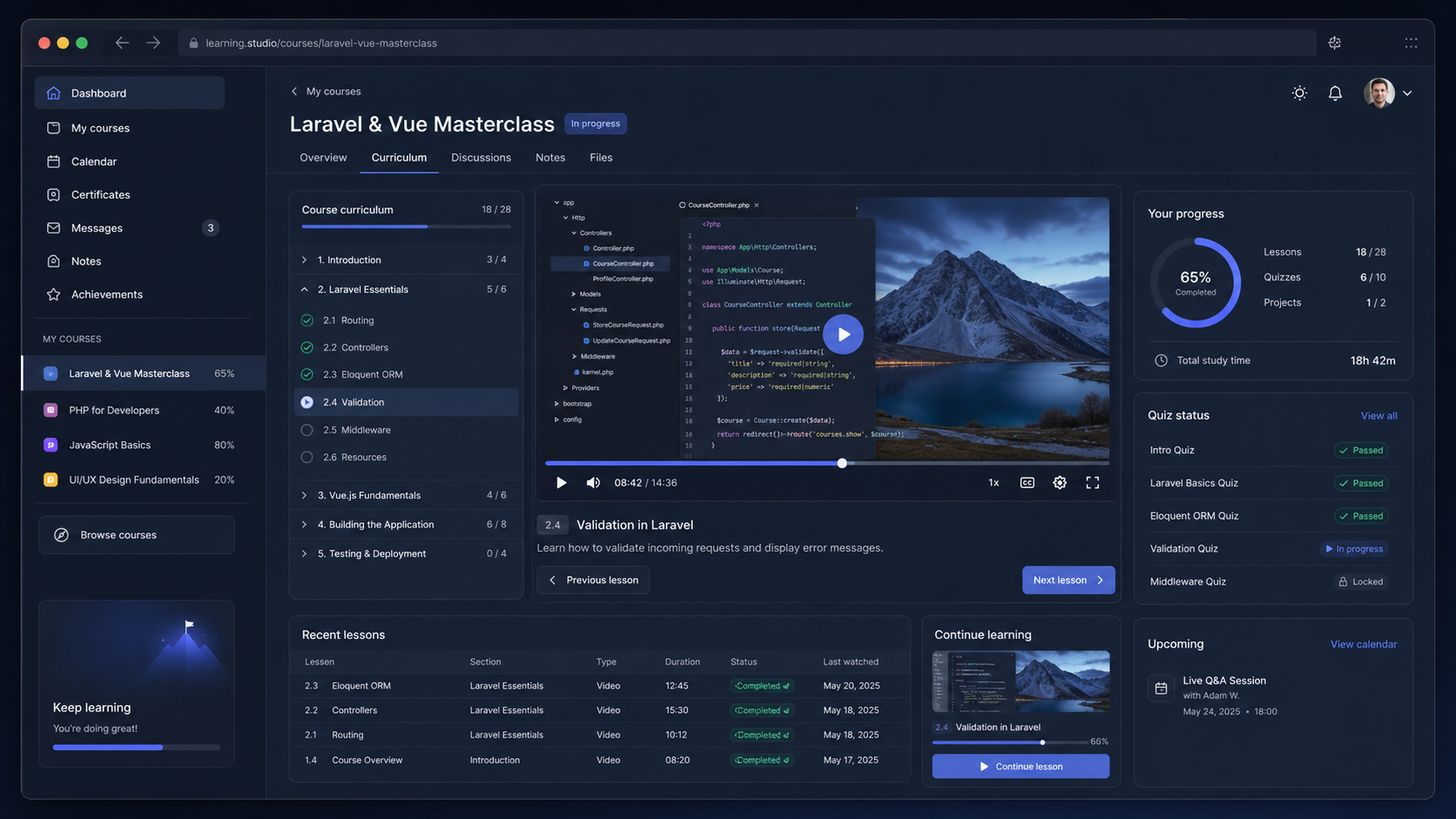Image resolution: width=1456 pixels, height=819 pixels.
Task: Click the user avatar photo
Action: [x=1379, y=93]
